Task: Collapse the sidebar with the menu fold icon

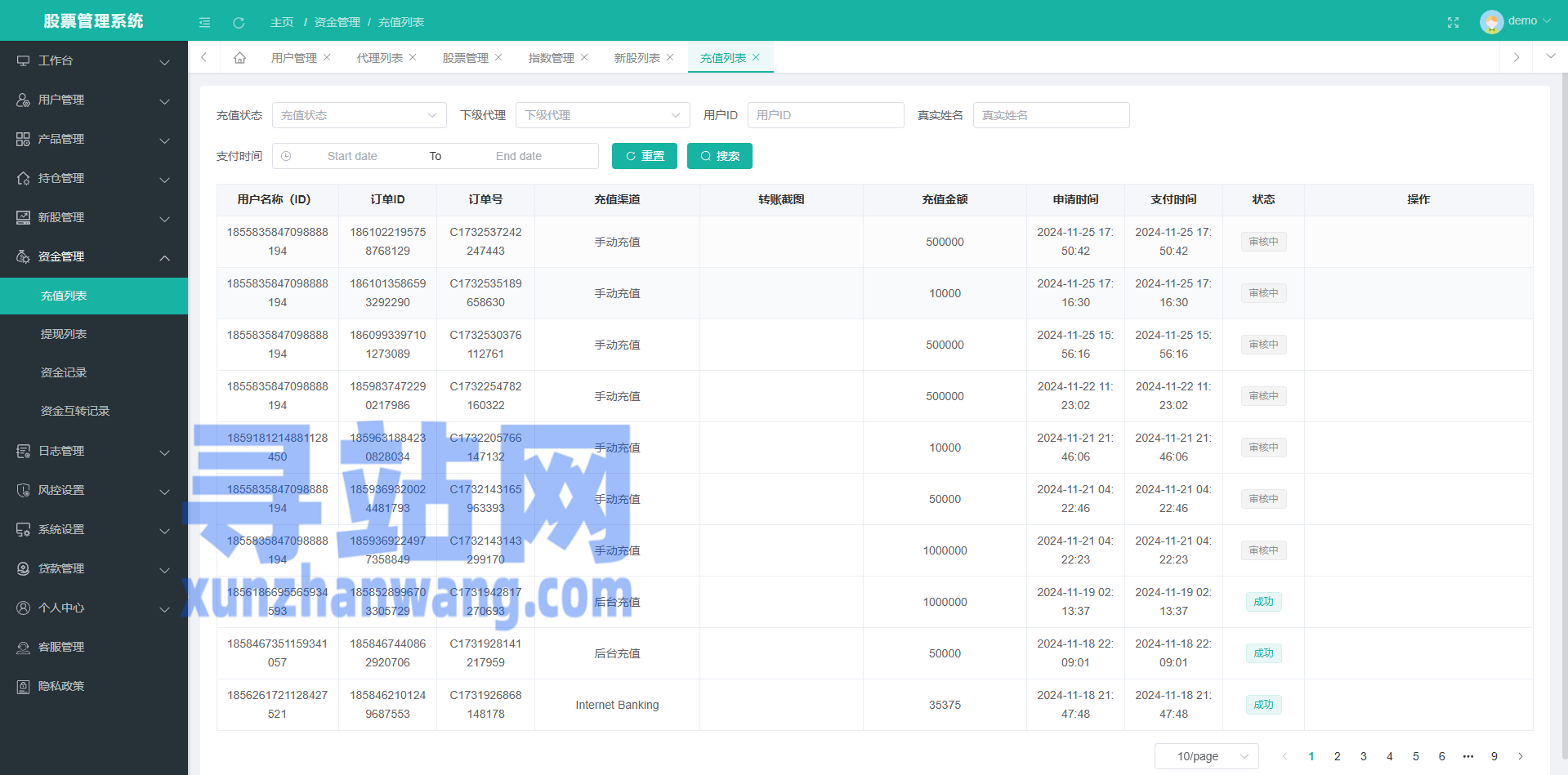Action: point(204,22)
